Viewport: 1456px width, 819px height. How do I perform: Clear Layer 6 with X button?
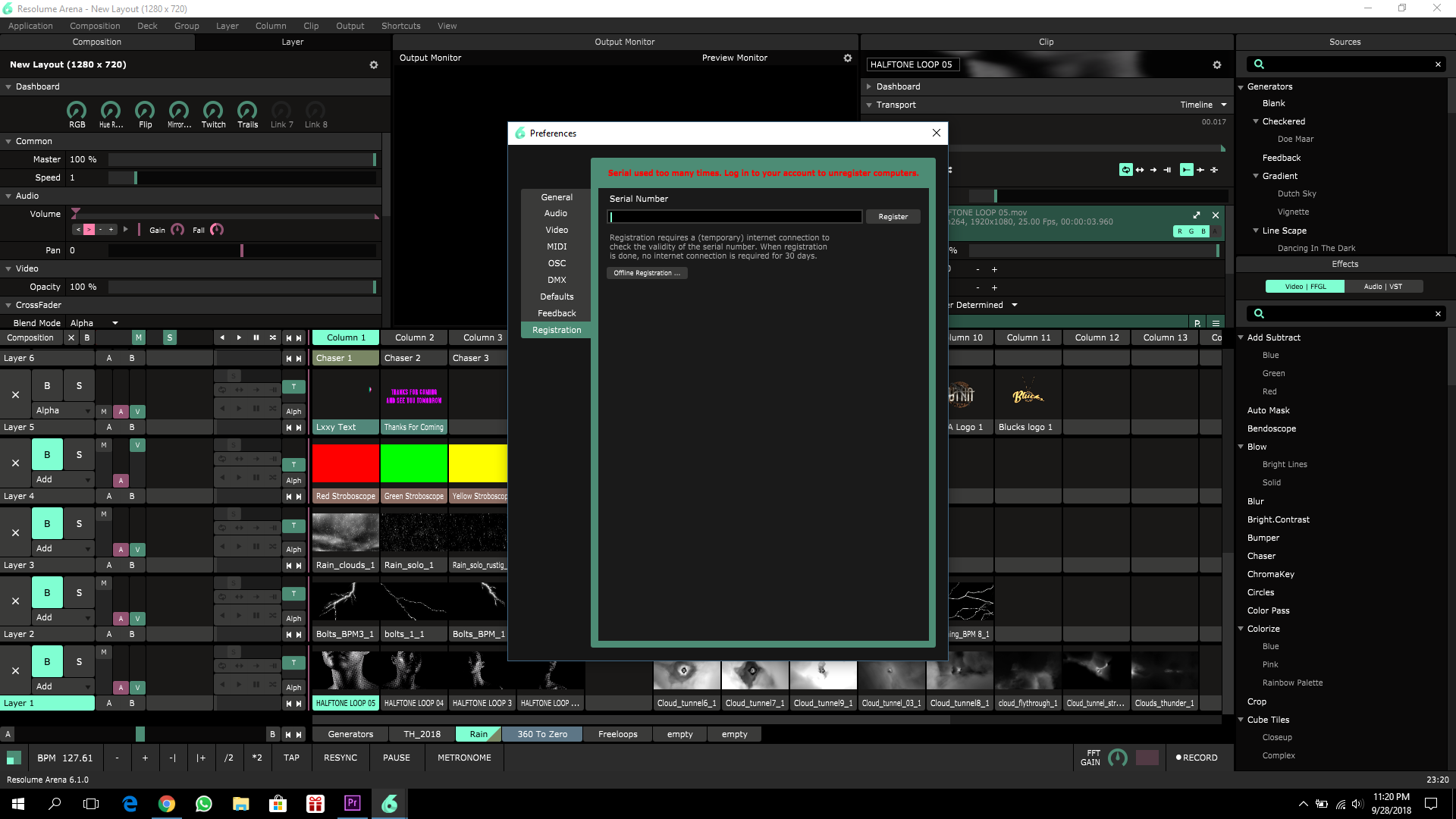tap(15, 395)
